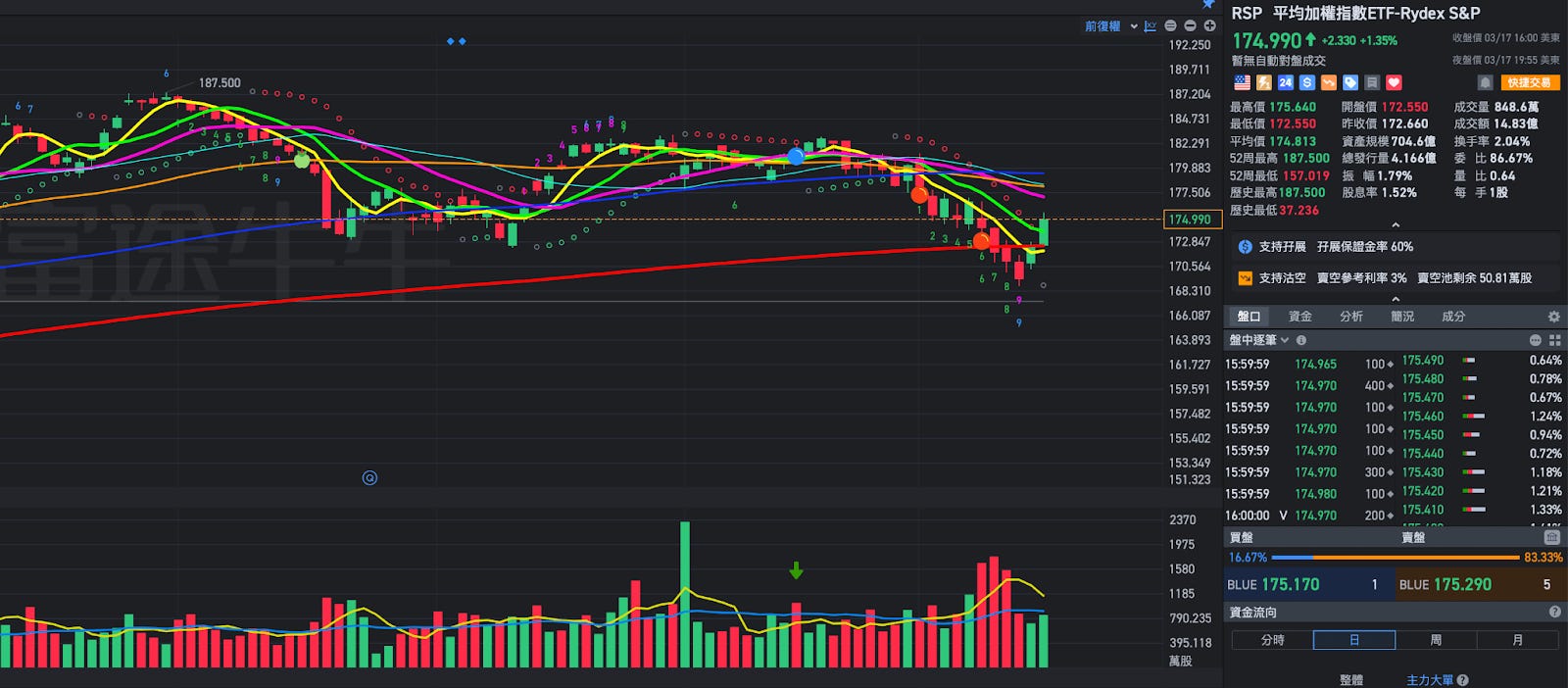1568x688 pixels.
Task: Click the blue circle marker on moving average
Action: pyautogui.click(x=796, y=156)
